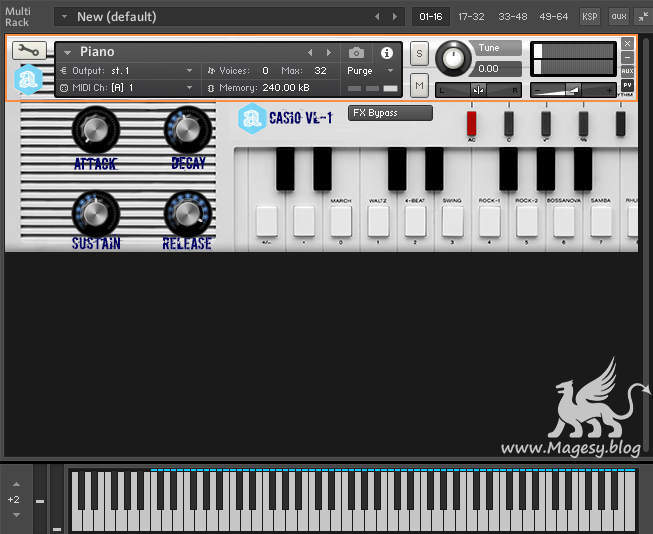Click the Attack knob

96,130
